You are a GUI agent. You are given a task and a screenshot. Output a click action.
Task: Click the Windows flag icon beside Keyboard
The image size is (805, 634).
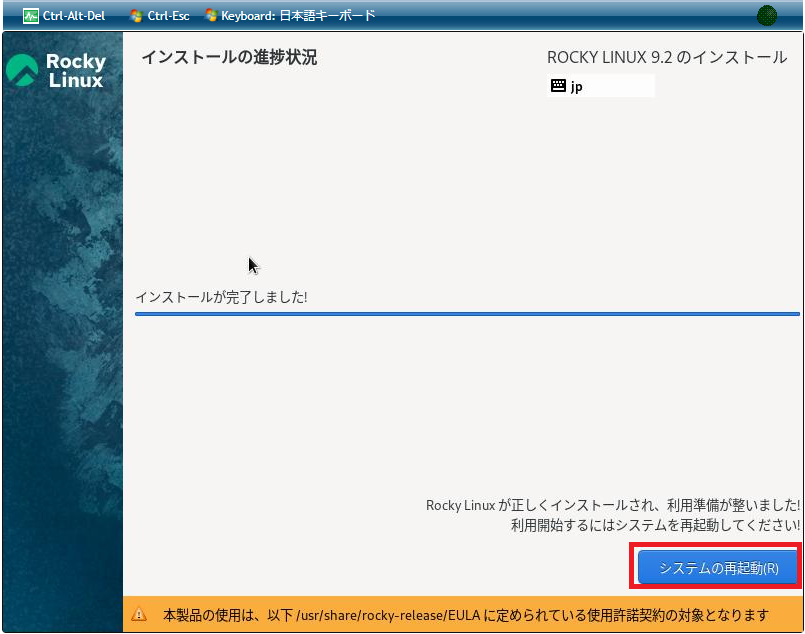click(211, 16)
